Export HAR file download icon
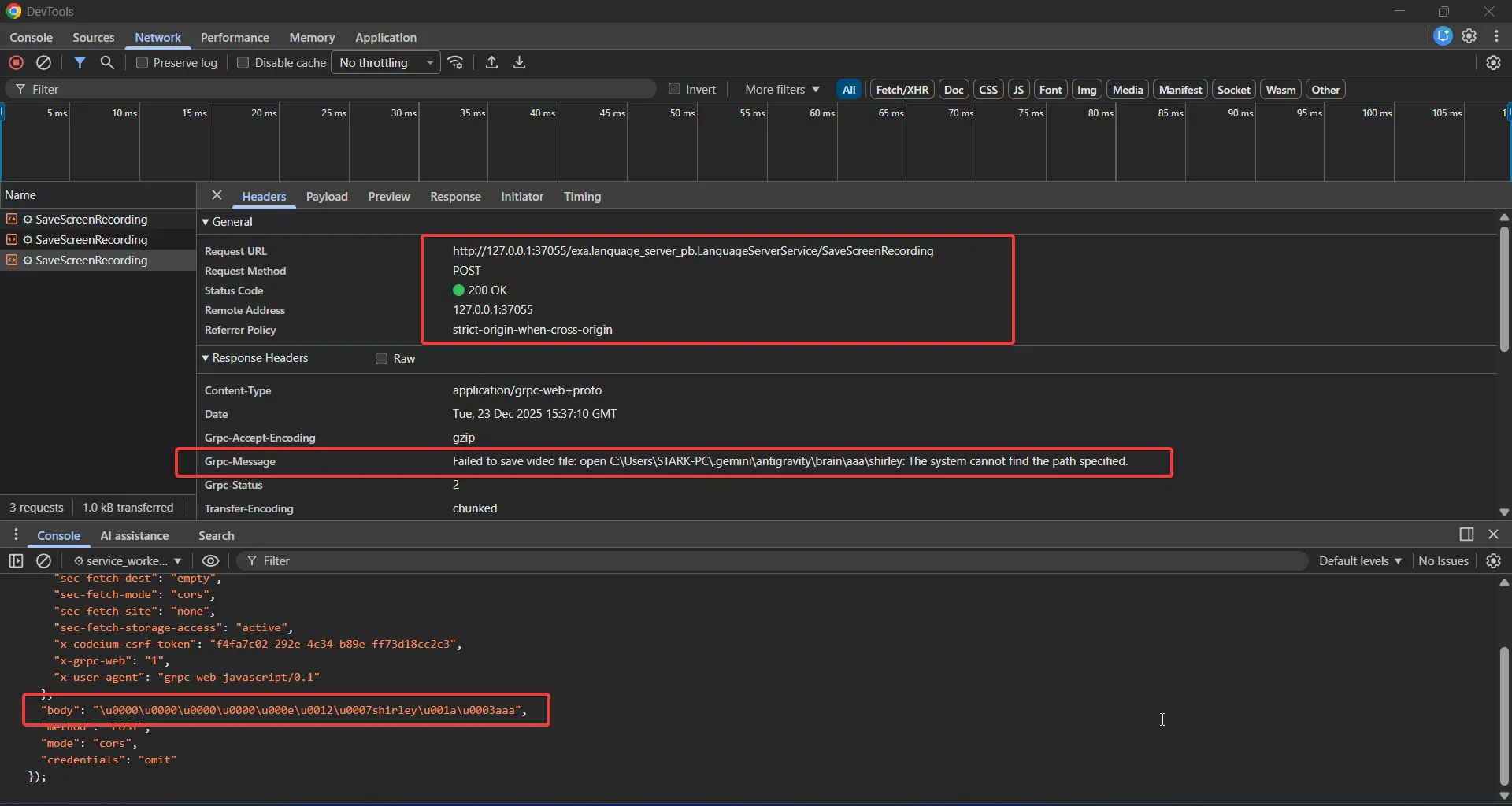 (519, 63)
